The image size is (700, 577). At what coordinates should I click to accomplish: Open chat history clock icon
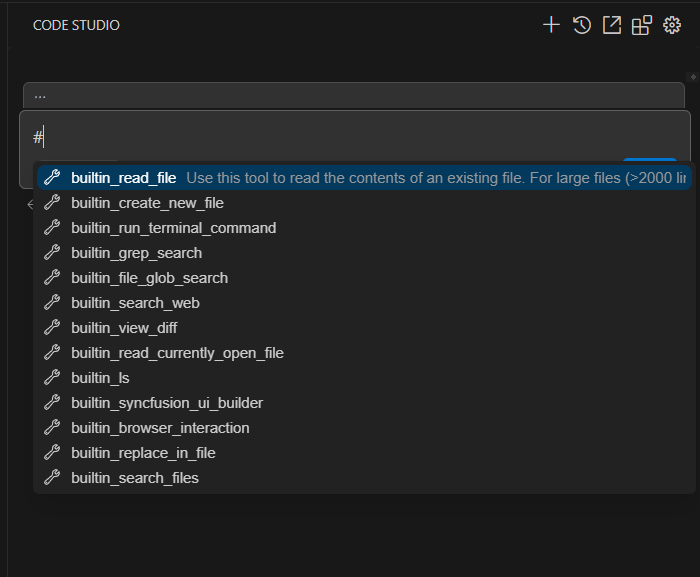click(x=581, y=25)
